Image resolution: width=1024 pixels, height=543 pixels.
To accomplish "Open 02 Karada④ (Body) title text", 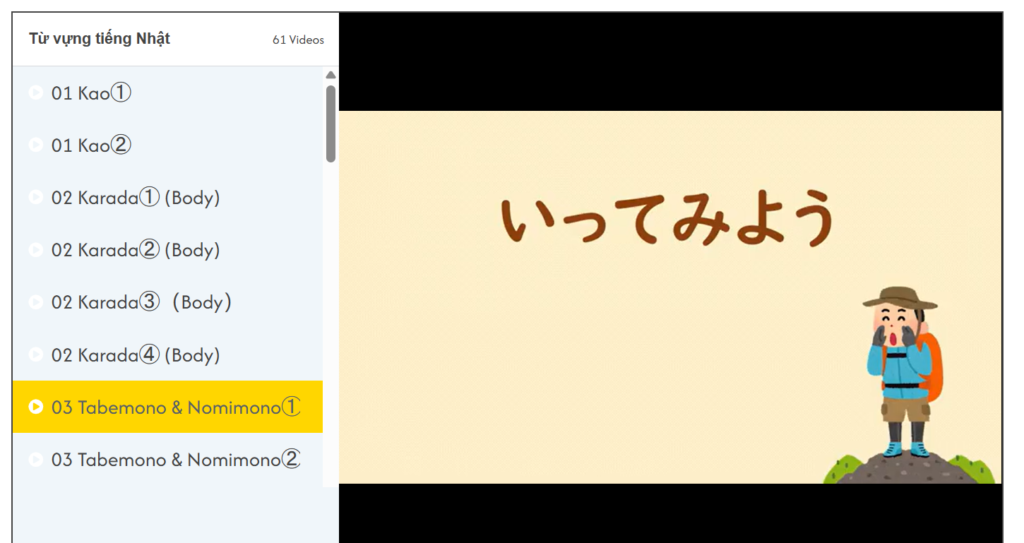I will [135, 355].
